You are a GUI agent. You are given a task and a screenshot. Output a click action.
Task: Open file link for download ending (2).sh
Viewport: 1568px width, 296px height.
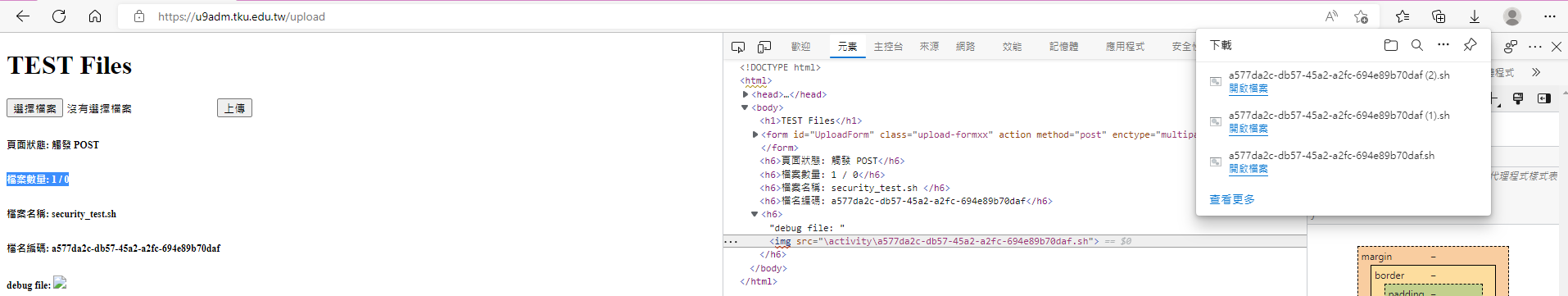1248,89
